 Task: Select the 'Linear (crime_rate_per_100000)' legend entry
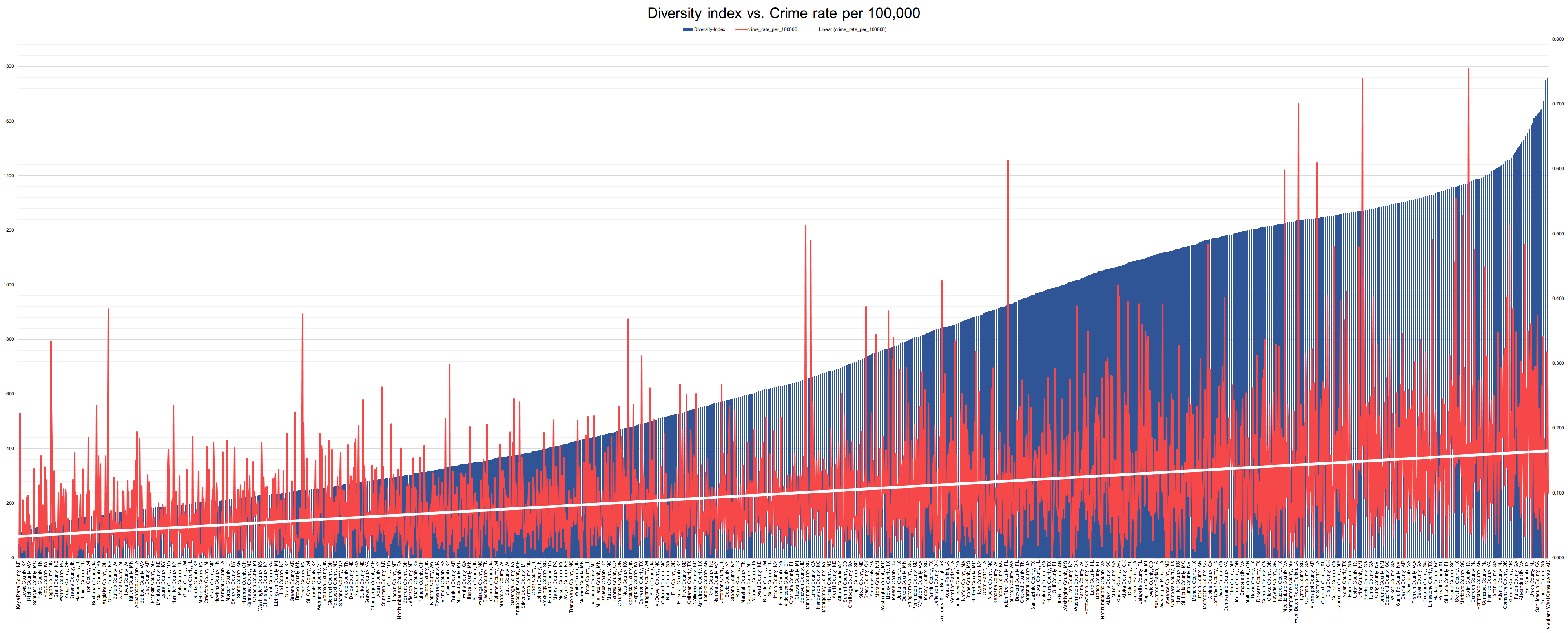click(x=852, y=29)
